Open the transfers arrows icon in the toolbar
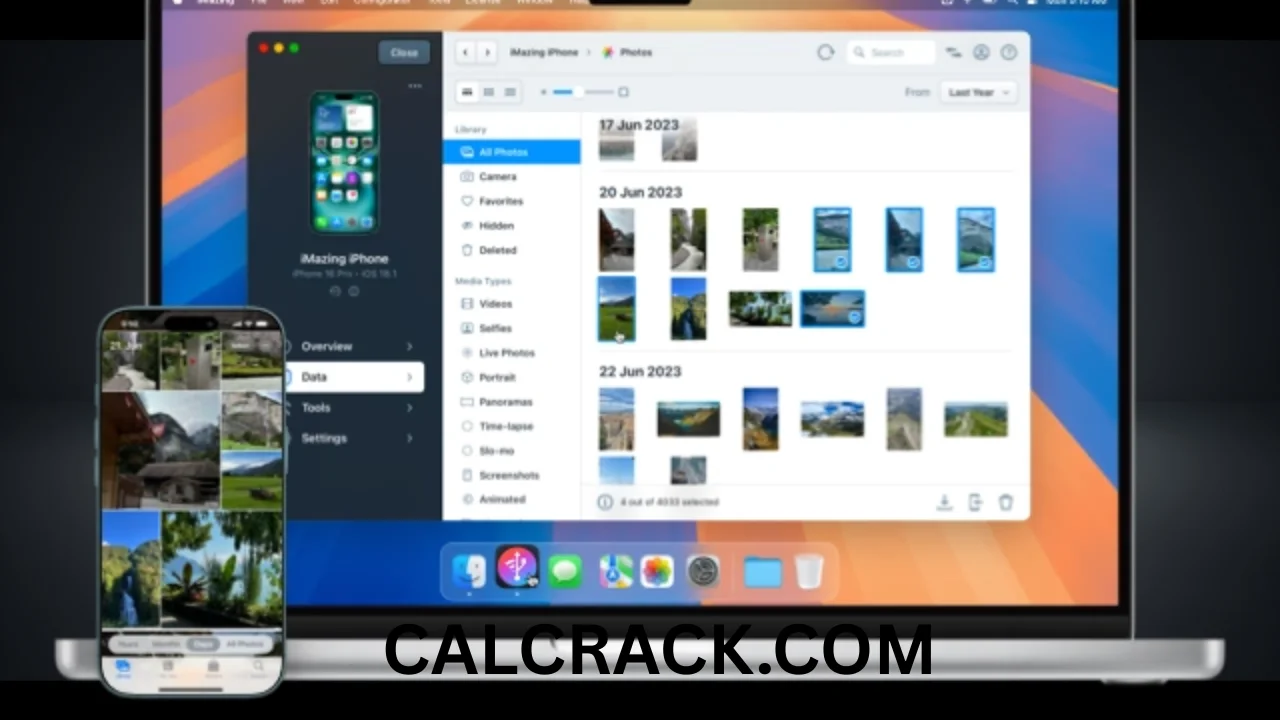This screenshot has height=720, width=1280. (953, 52)
